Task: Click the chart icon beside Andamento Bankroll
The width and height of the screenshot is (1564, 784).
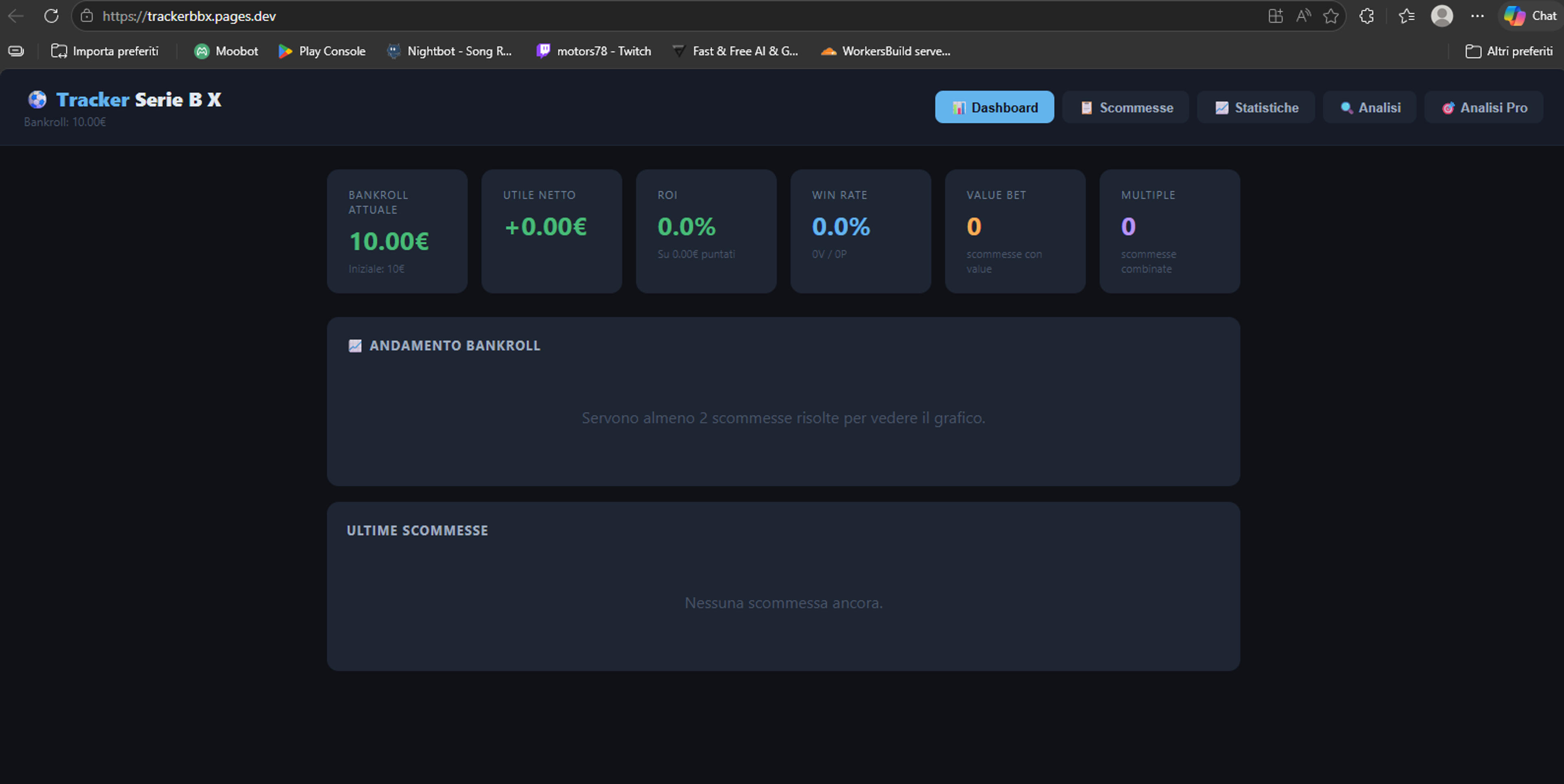Action: [355, 346]
